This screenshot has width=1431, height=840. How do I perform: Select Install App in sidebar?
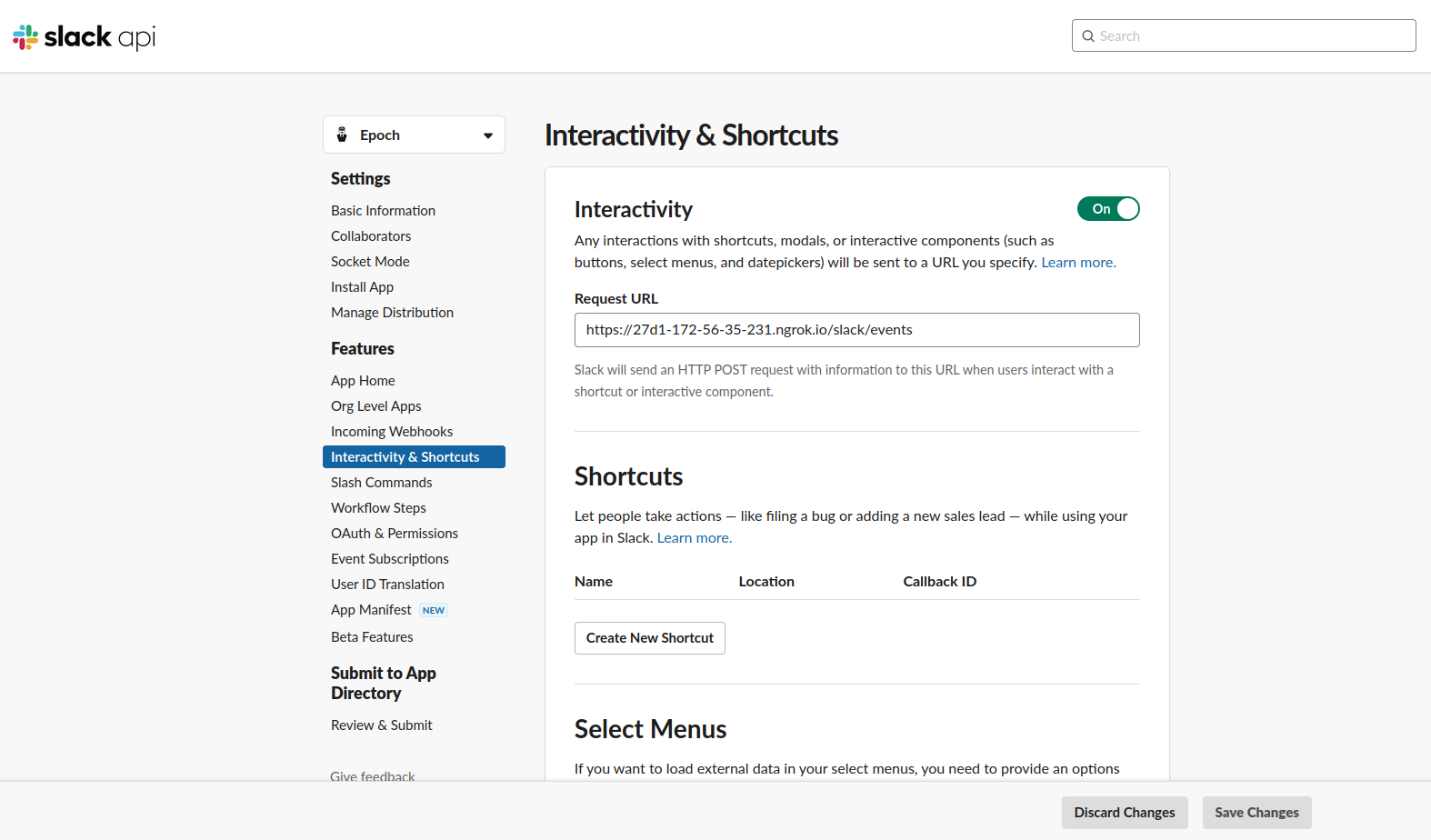362,287
